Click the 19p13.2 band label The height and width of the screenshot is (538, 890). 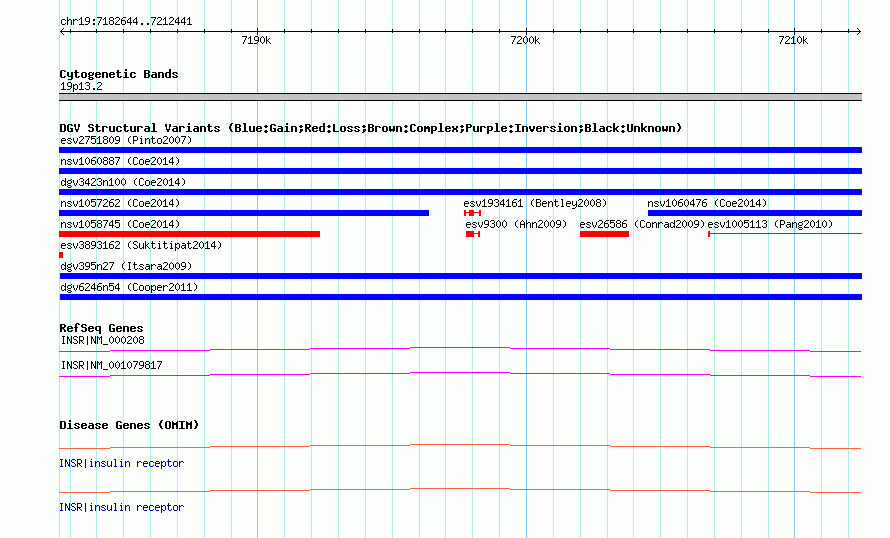click(x=81, y=86)
